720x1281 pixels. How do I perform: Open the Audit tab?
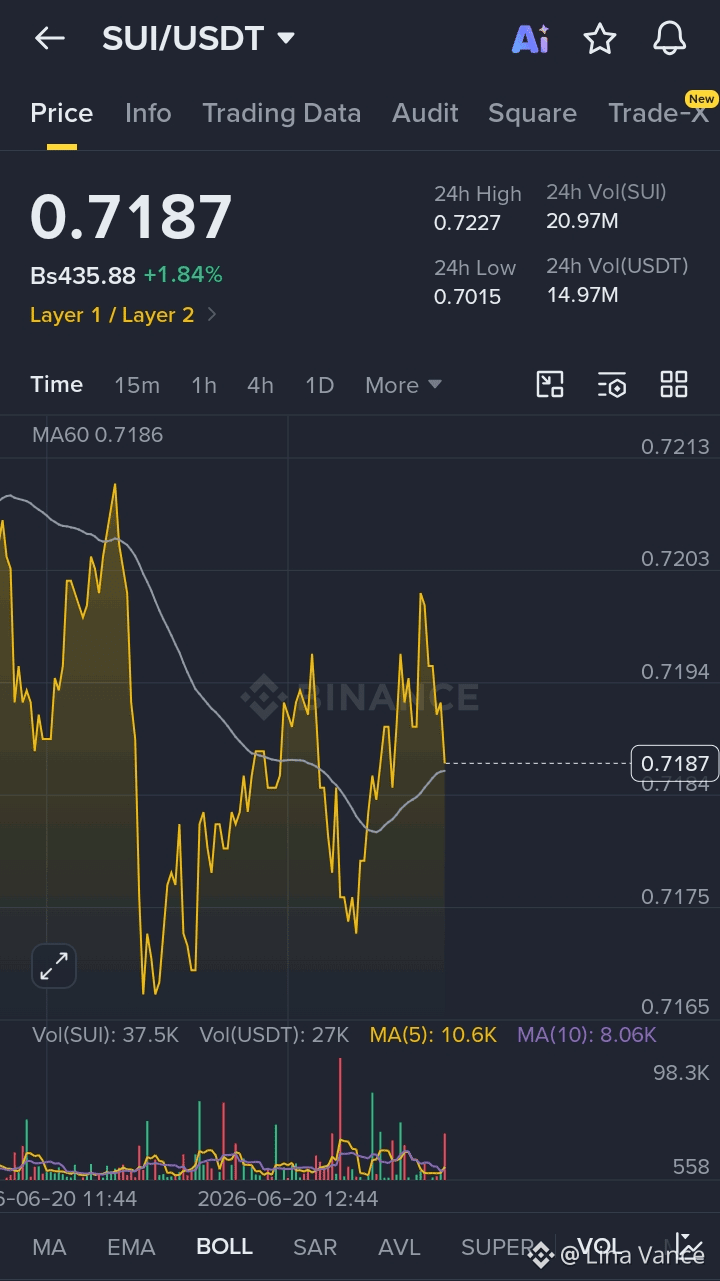click(425, 113)
